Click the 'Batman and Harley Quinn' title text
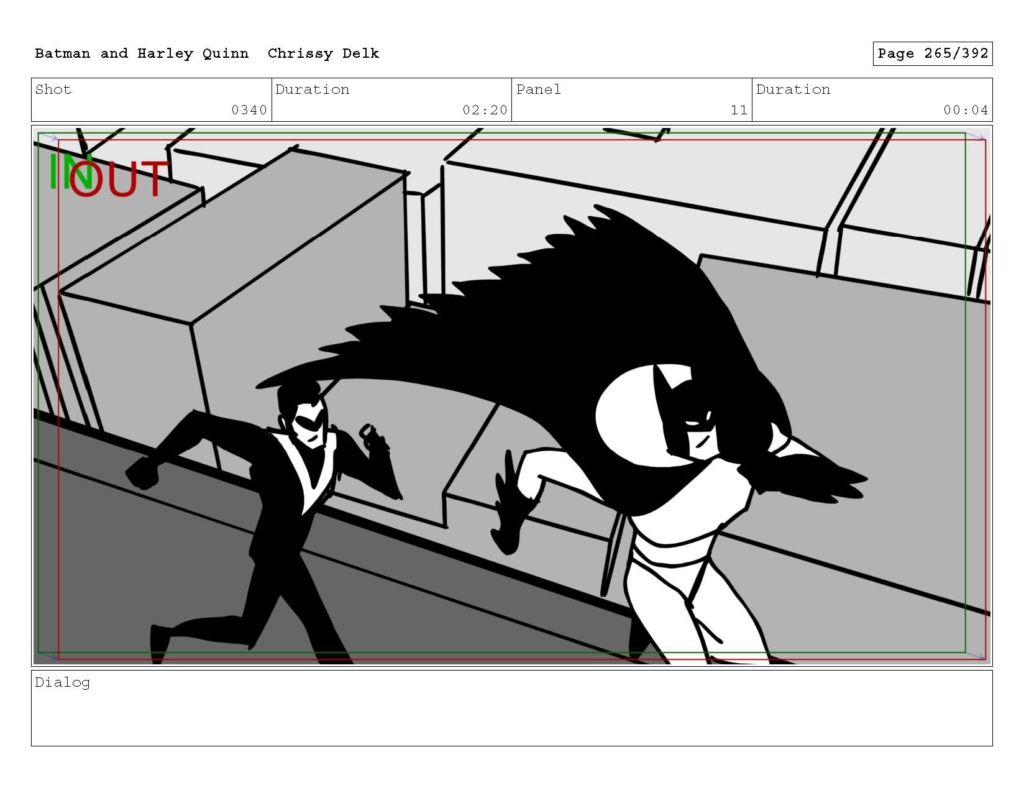Viewport: 1024px width, 793px height. (x=142, y=54)
